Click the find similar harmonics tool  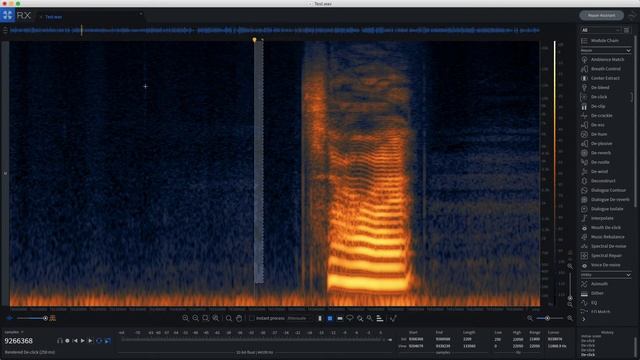(380, 318)
